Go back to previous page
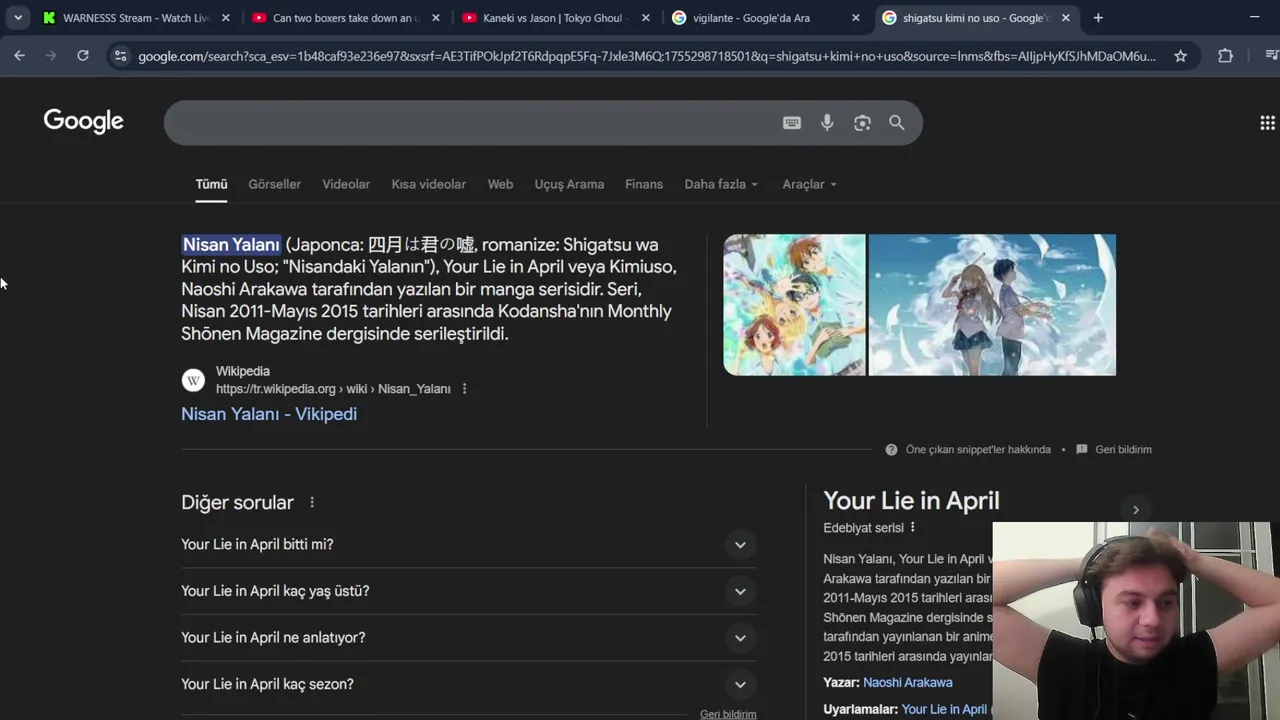Screen dimensions: 1280x720 coord(19,56)
